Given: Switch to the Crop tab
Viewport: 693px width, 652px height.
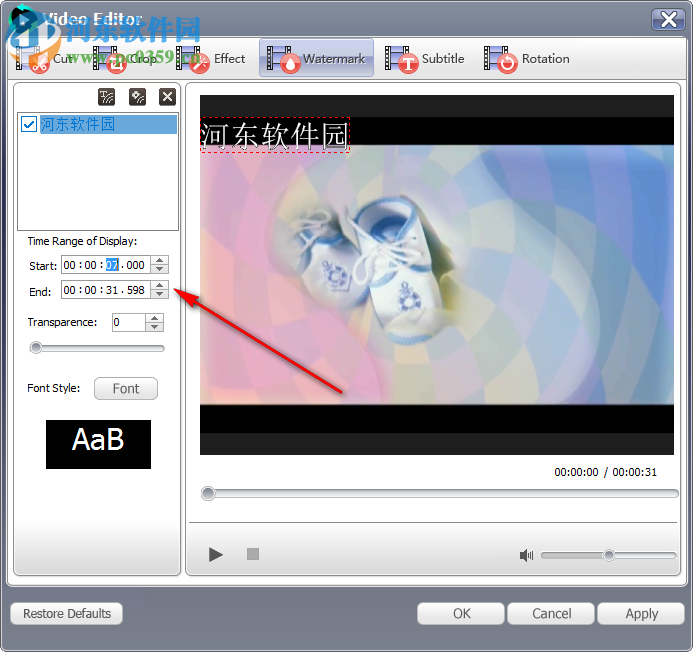Looking at the screenshot, I should coord(125,58).
